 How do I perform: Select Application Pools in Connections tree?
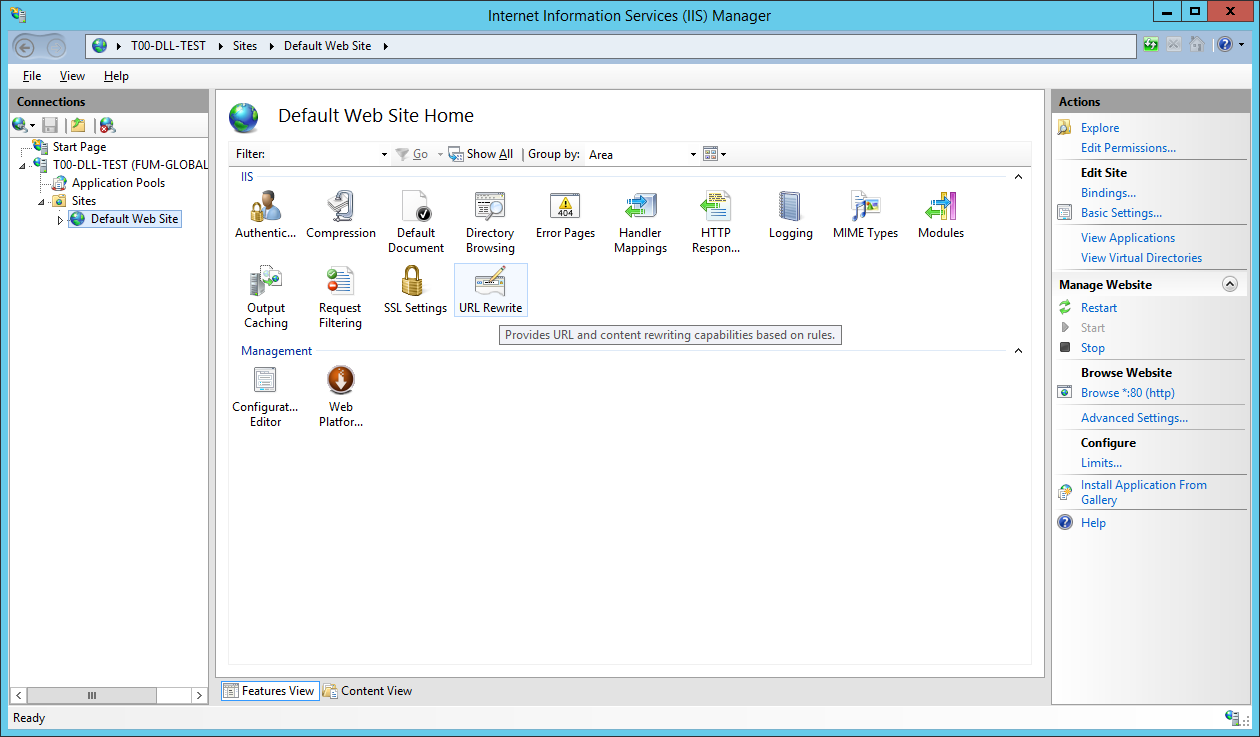(x=118, y=183)
